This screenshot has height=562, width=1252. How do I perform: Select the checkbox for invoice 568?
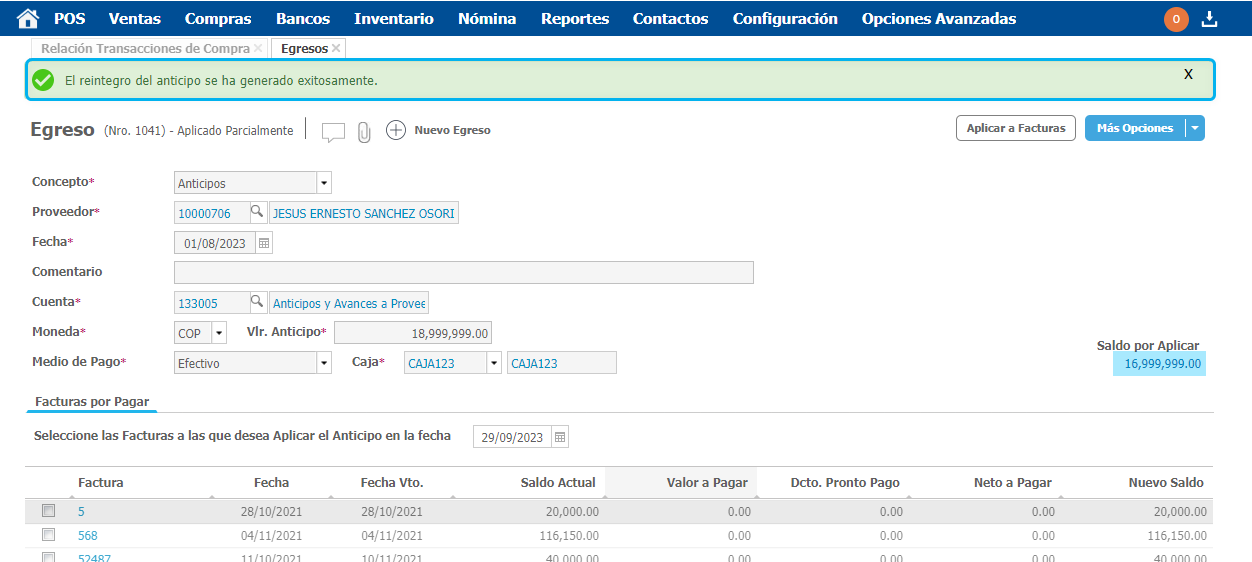click(48, 535)
